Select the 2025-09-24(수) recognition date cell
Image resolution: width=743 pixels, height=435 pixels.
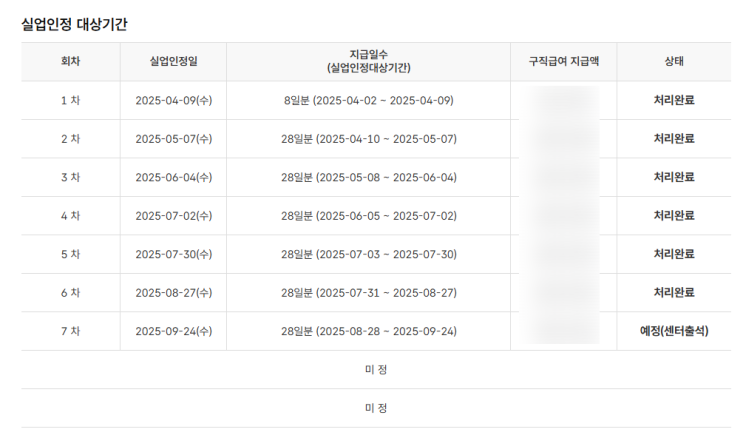pos(173,331)
